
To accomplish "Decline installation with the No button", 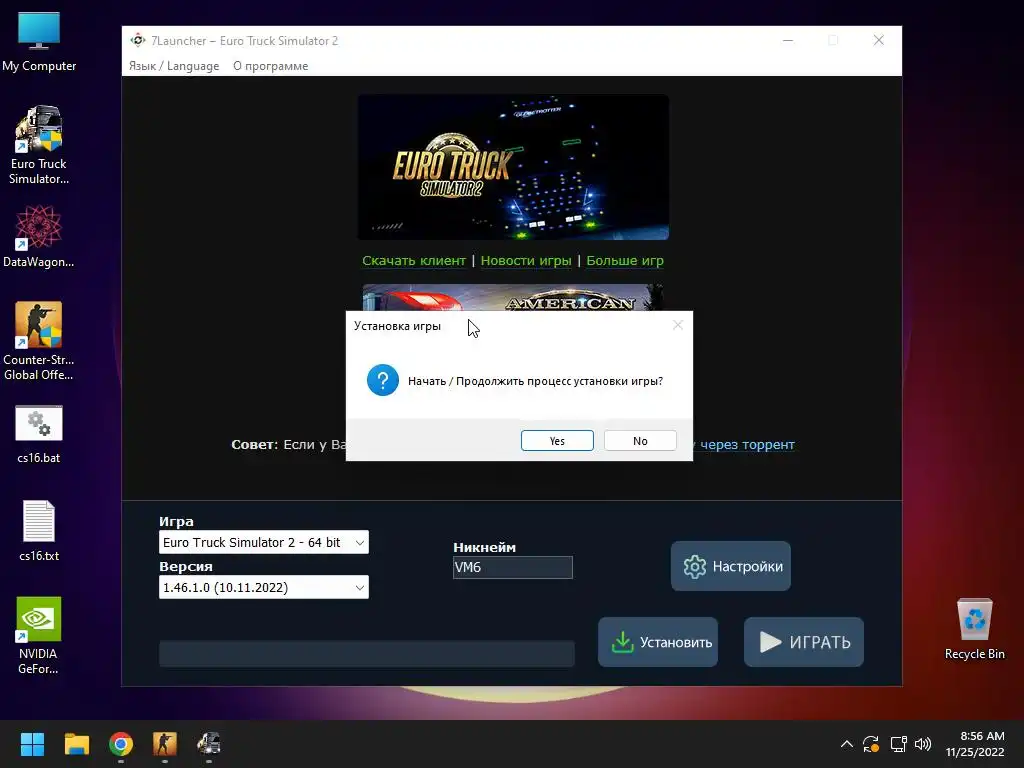I will click(x=640, y=441).
